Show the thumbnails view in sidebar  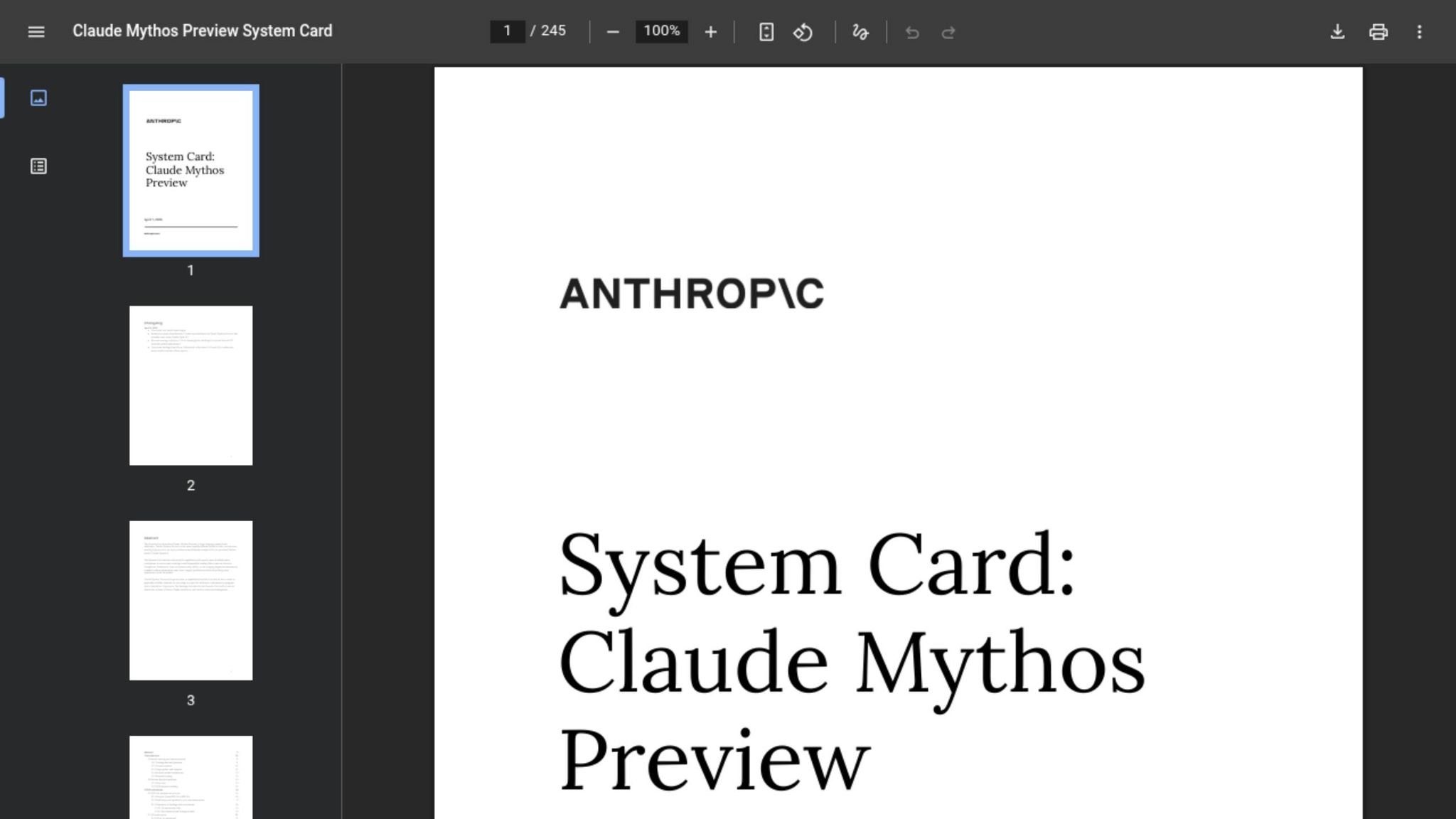tap(38, 97)
